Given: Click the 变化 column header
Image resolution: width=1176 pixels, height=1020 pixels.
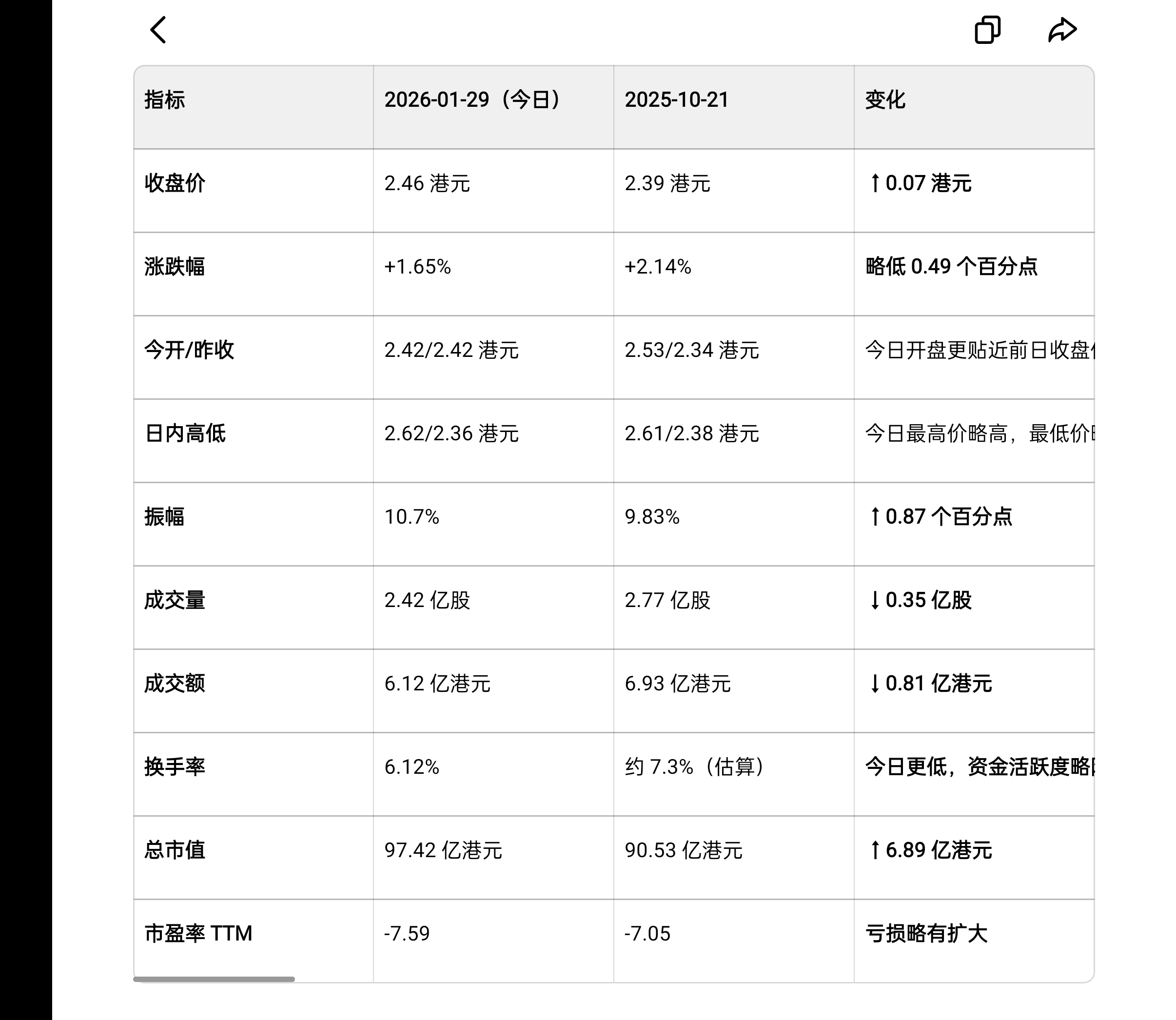Looking at the screenshot, I should pyautogui.click(x=885, y=99).
